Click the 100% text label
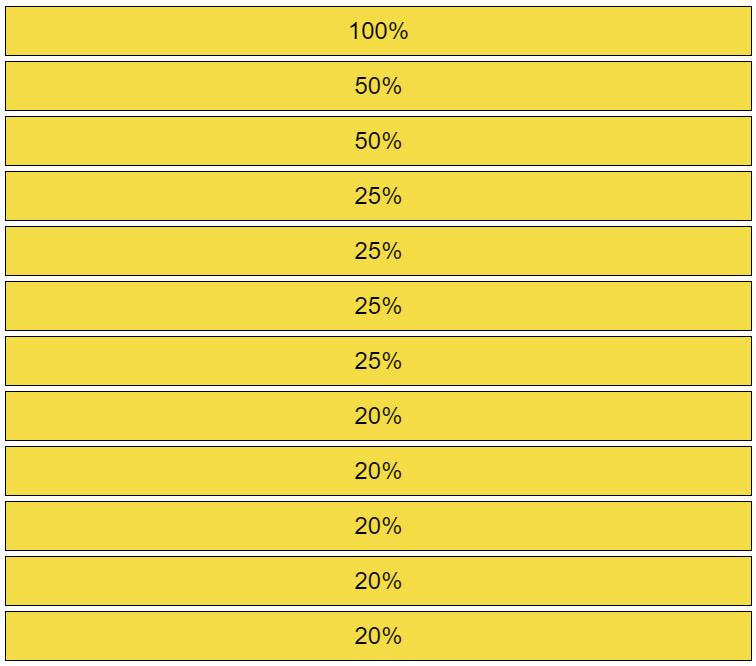Image resolution: width=756 pixels, height=666 pixels. 378,31
